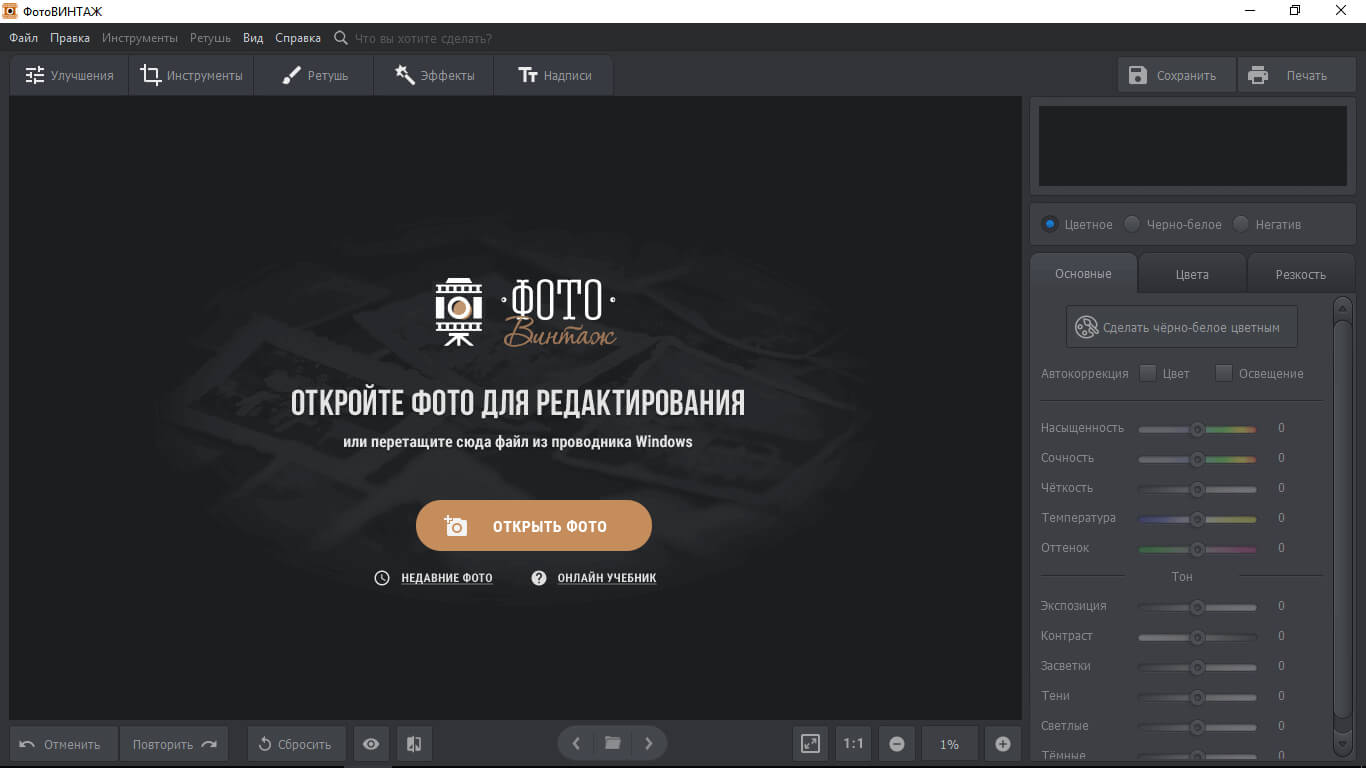
Task: Open the Файл menu
Action: (23, 38)
